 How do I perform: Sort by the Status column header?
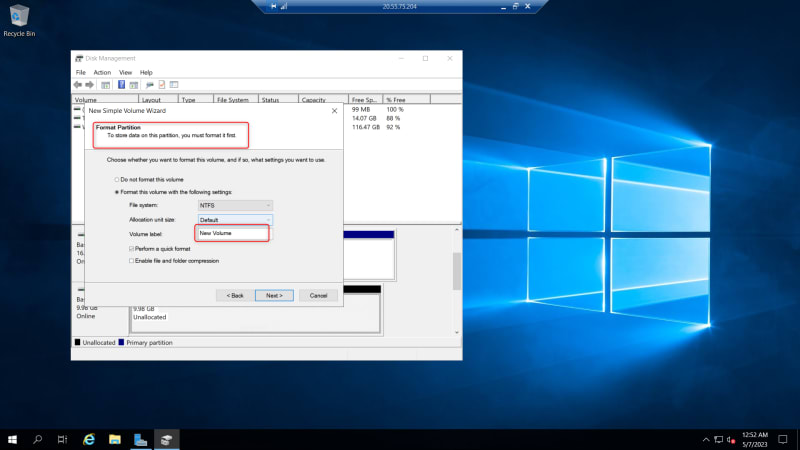(278, 99)
